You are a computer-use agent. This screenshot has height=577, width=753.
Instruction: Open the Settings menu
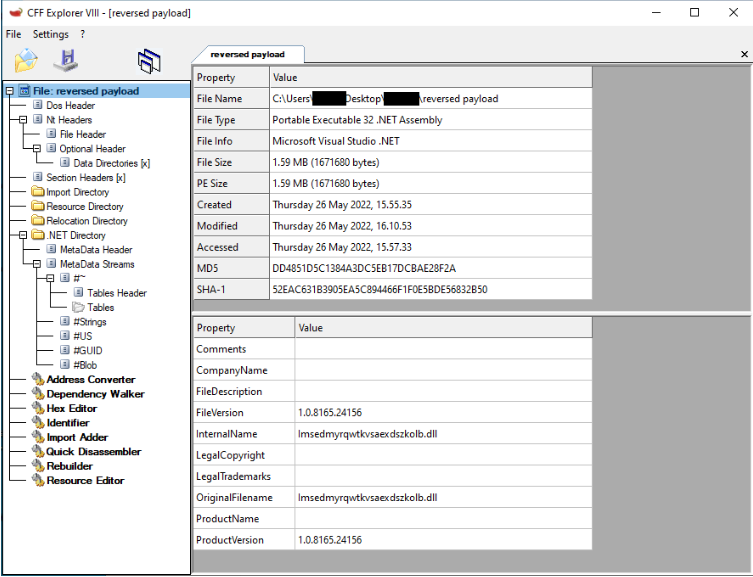(x=50, y=34)
